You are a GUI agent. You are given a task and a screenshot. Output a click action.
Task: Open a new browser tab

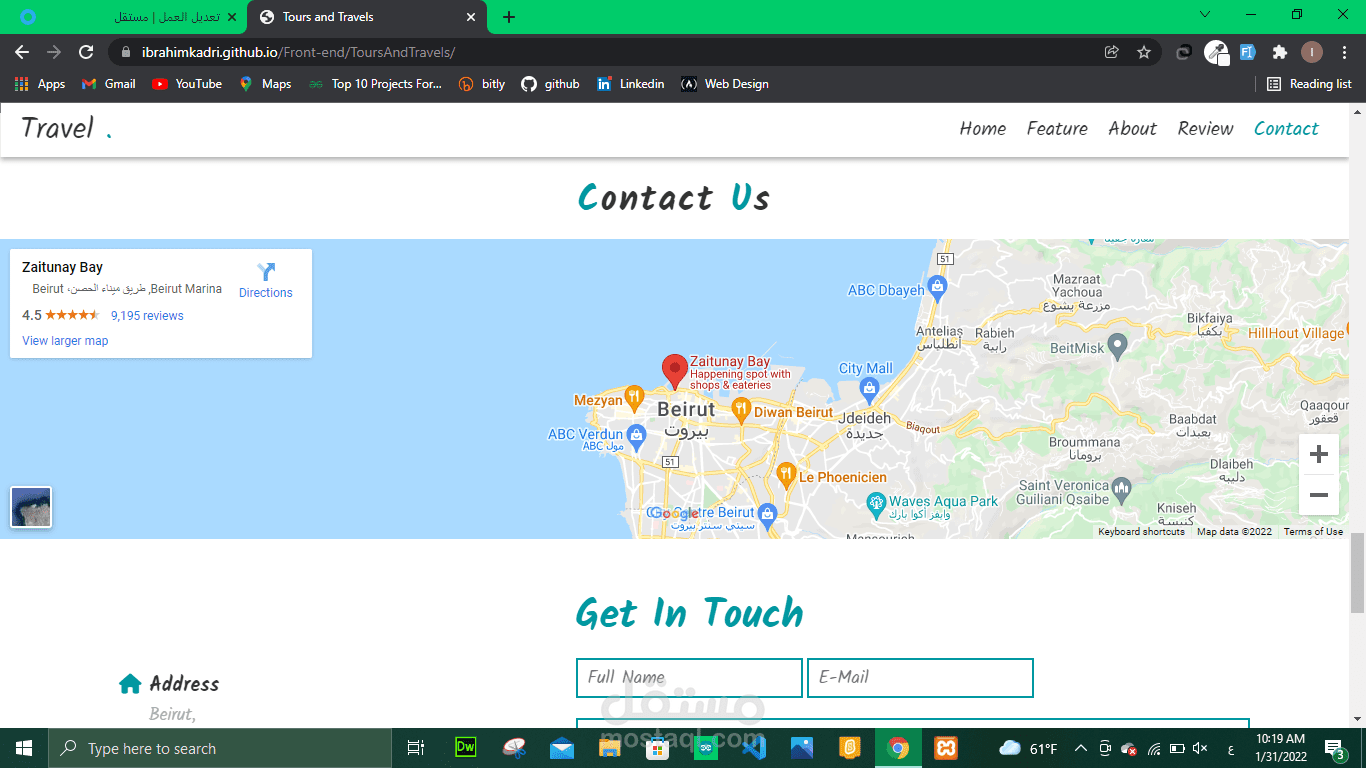(509, 17)
